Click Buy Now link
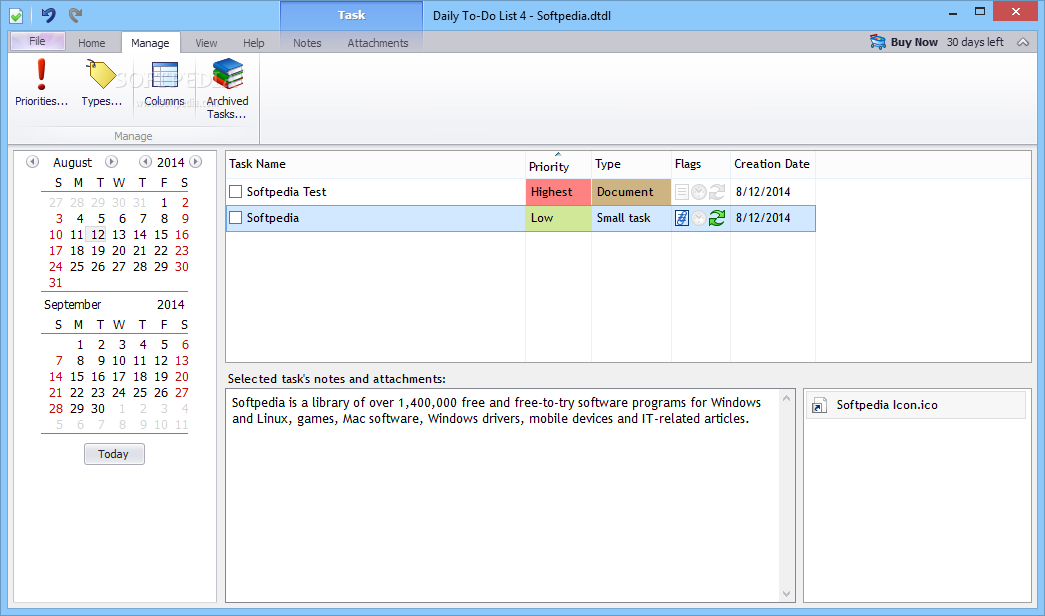This screenshot has height=616, width=1045. pyautogui.click(x=914, y=42)
